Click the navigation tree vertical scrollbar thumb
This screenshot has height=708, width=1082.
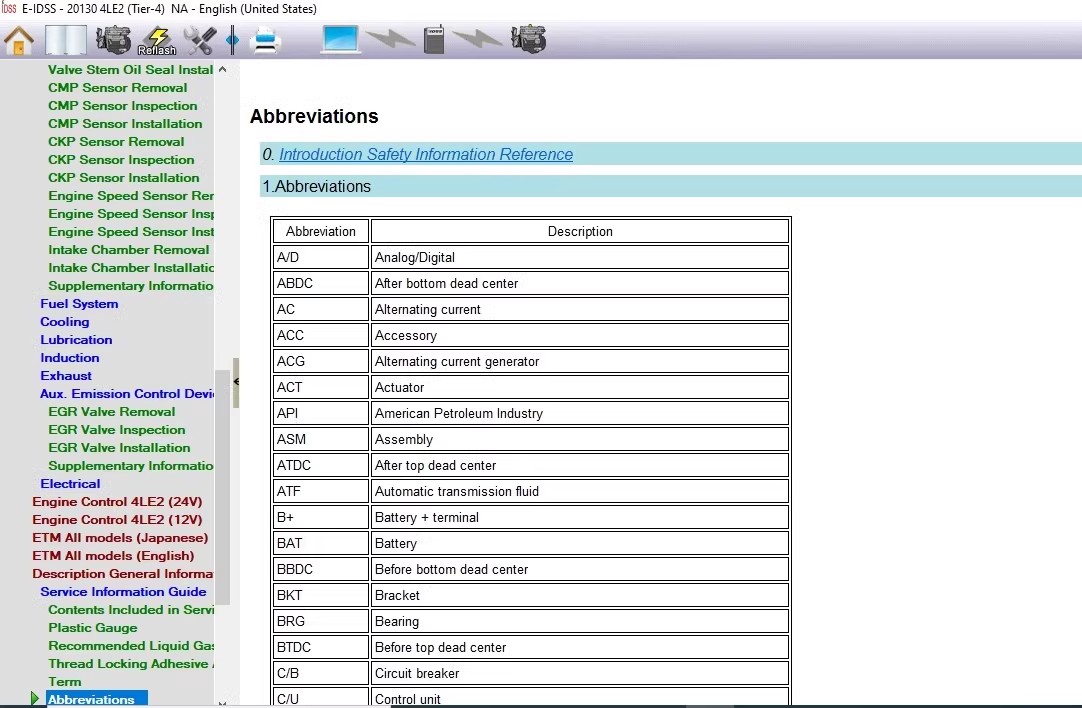coord(222,486)
